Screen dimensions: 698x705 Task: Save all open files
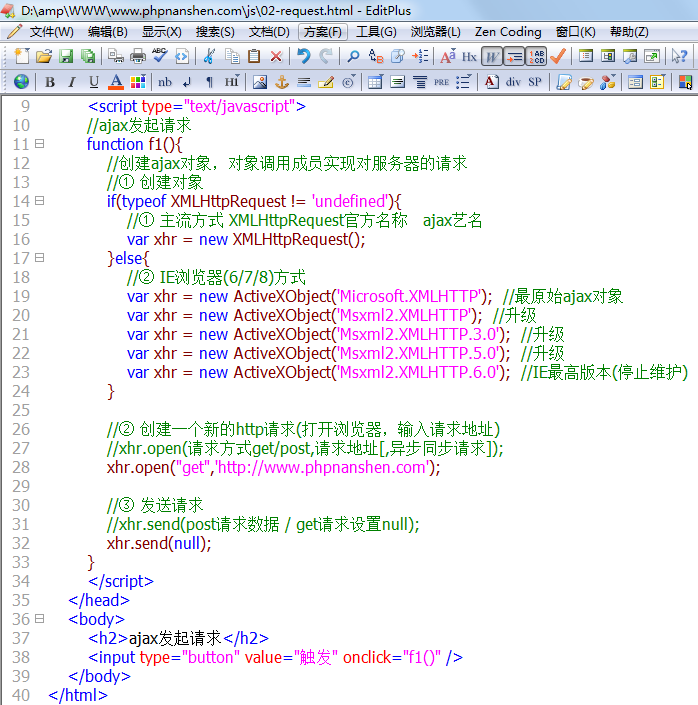[88, 56]
